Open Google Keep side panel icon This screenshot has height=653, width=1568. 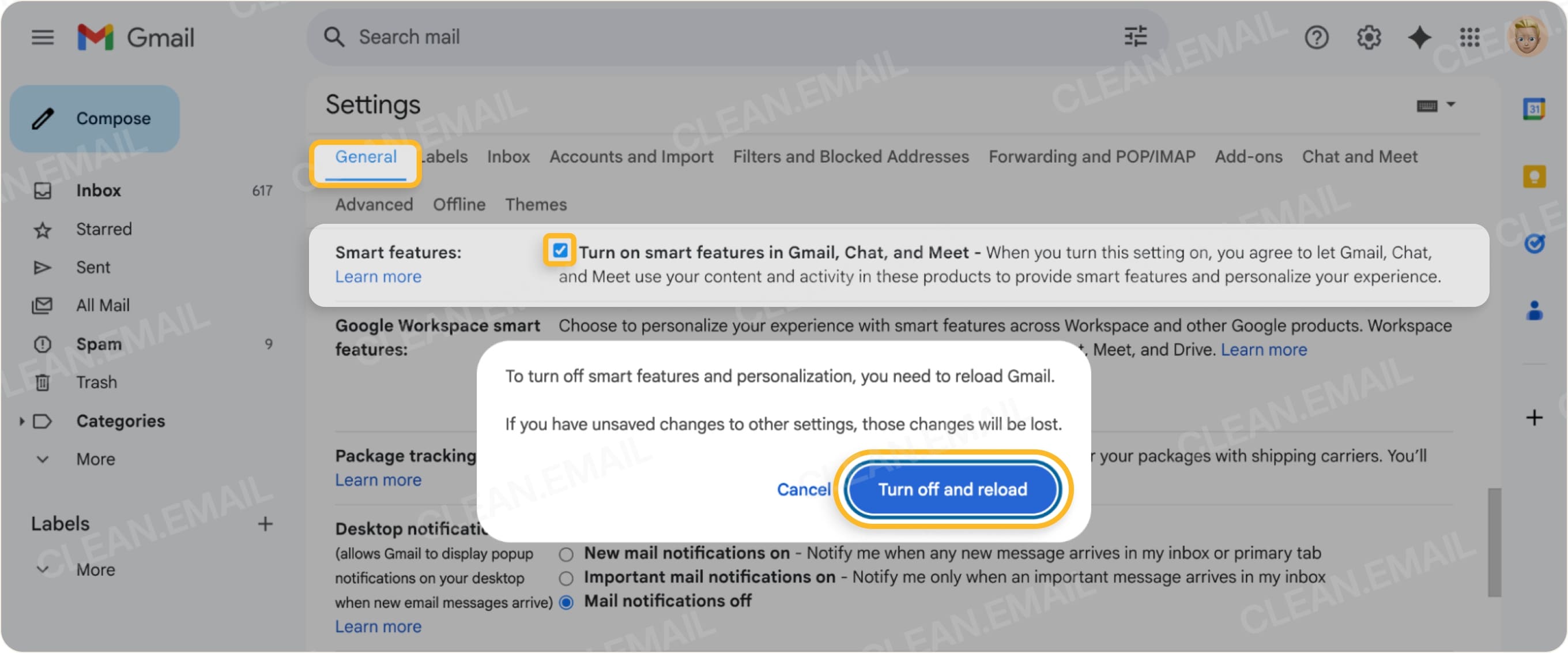1534,177
